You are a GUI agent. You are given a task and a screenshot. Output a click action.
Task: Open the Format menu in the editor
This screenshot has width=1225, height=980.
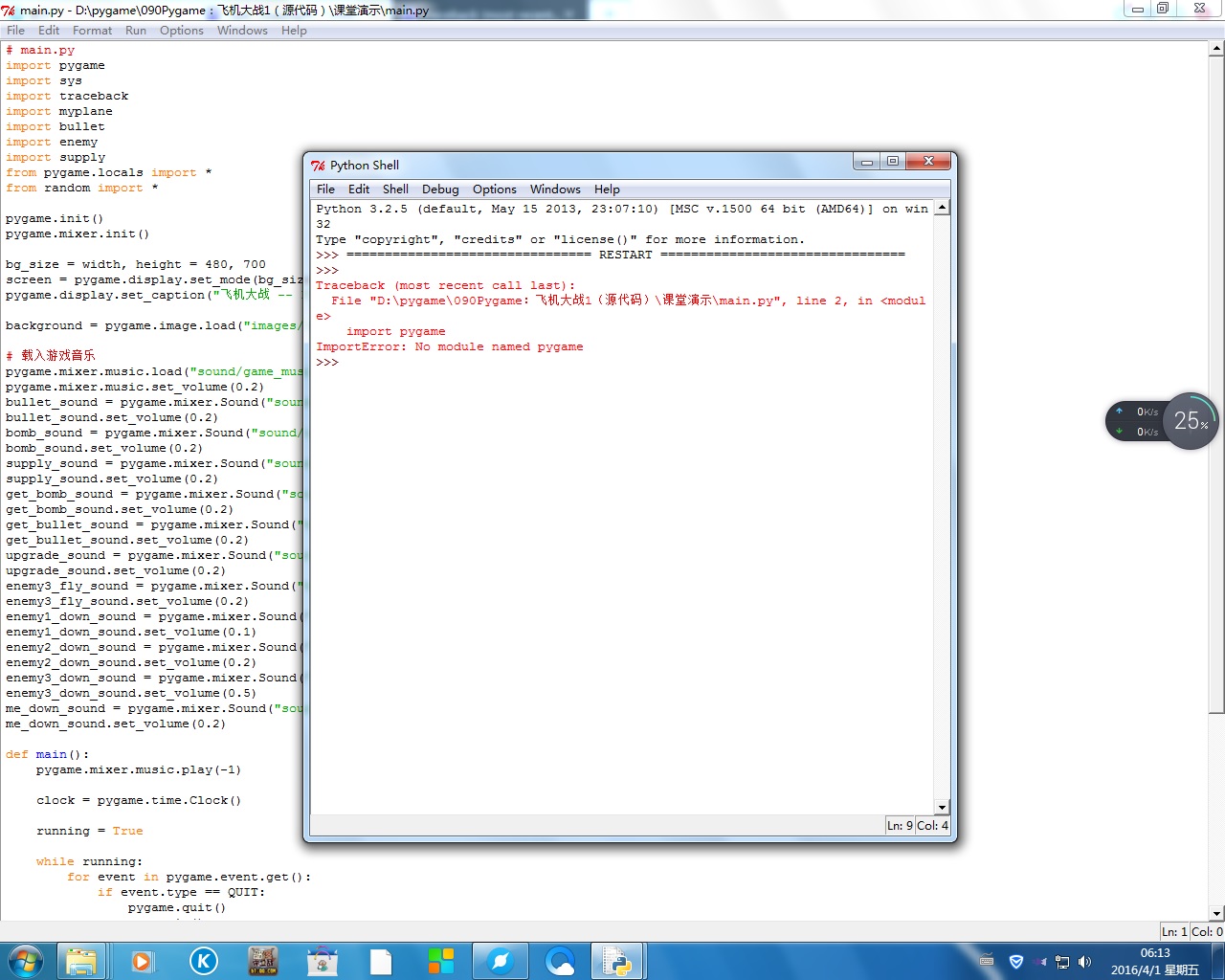click(92, 31)
